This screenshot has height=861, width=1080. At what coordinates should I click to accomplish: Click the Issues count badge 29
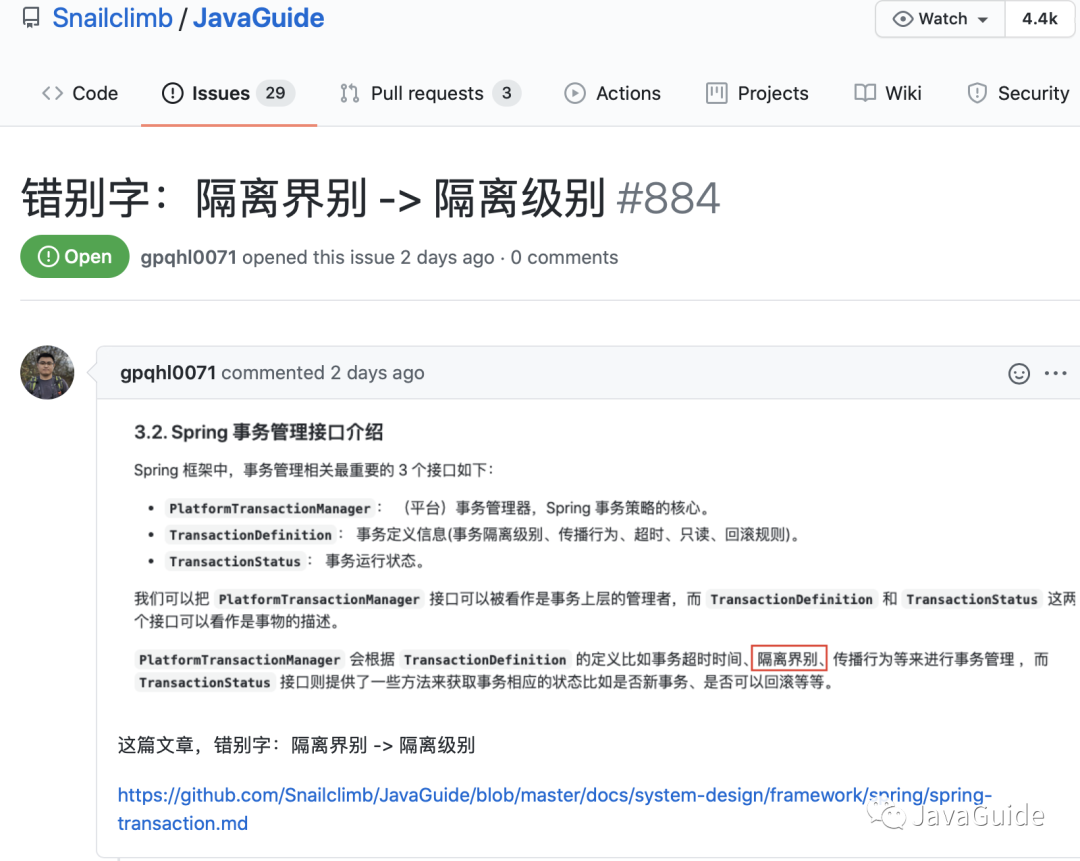pyautogui.click(x=276, y=93)
